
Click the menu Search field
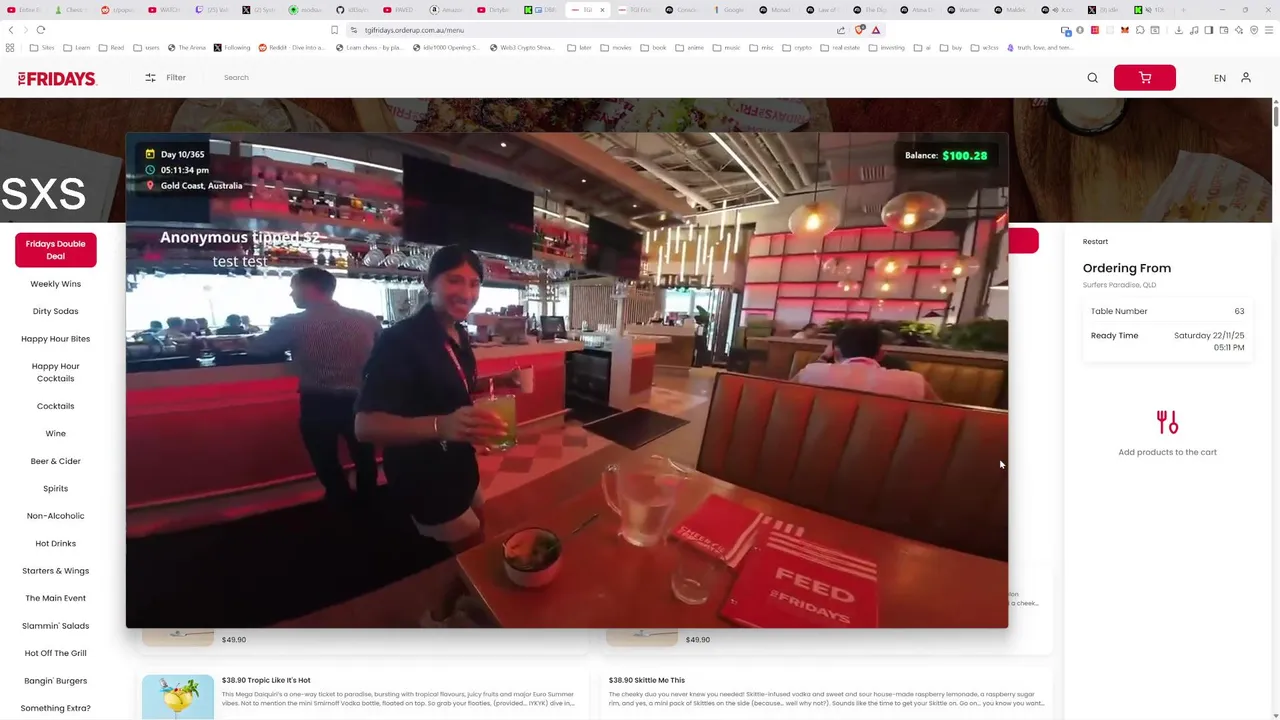pyautogui.click(x=236, y=77)
